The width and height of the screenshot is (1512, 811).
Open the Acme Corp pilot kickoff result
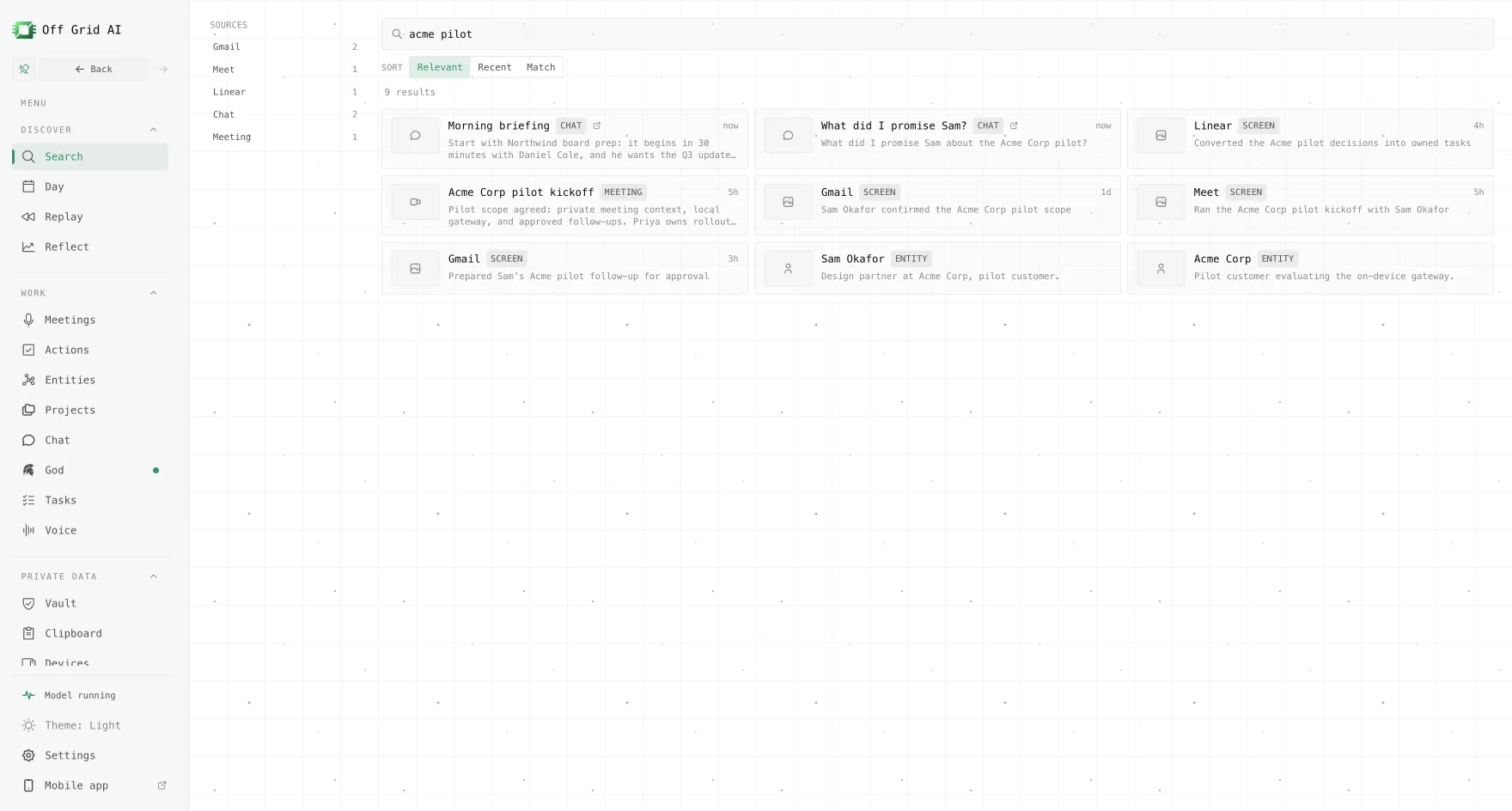(564, 206)
